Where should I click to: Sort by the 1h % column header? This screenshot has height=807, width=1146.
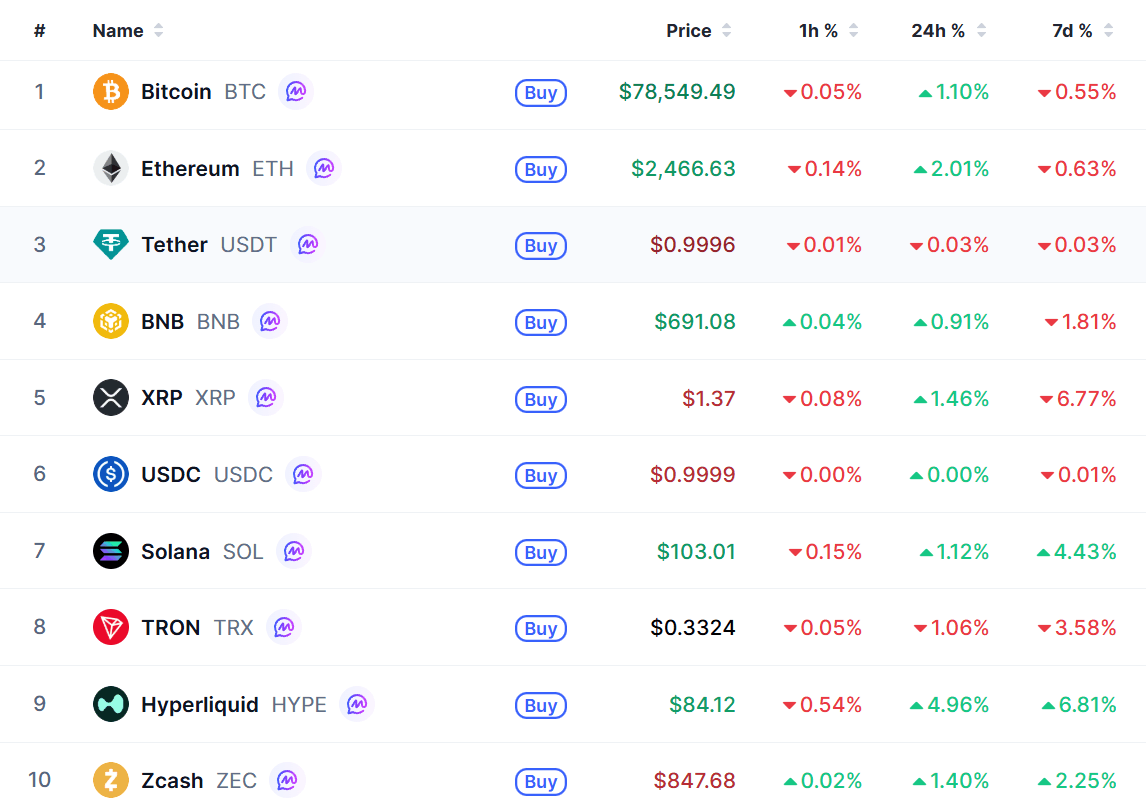click(x=829, y=31)
